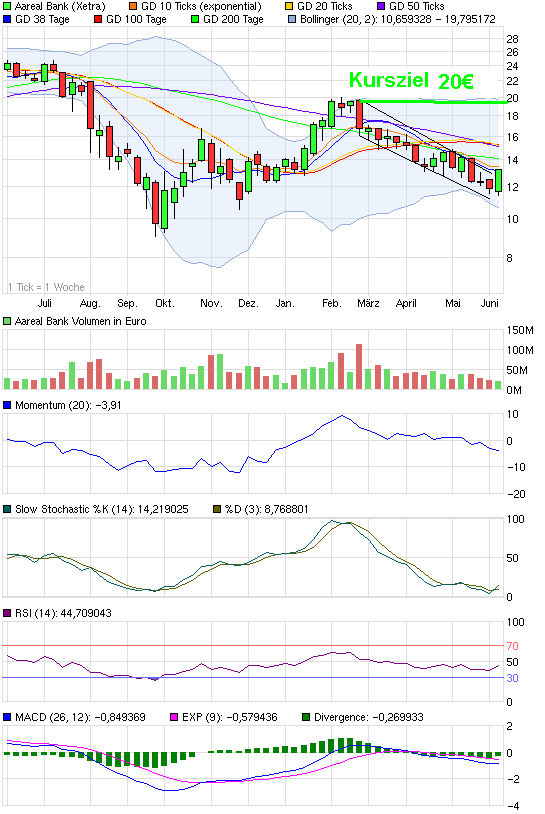The width and height of the screenshot is (545, 814).
Task: Click the 'Mai' month label
Action: (x=453, y=303)
